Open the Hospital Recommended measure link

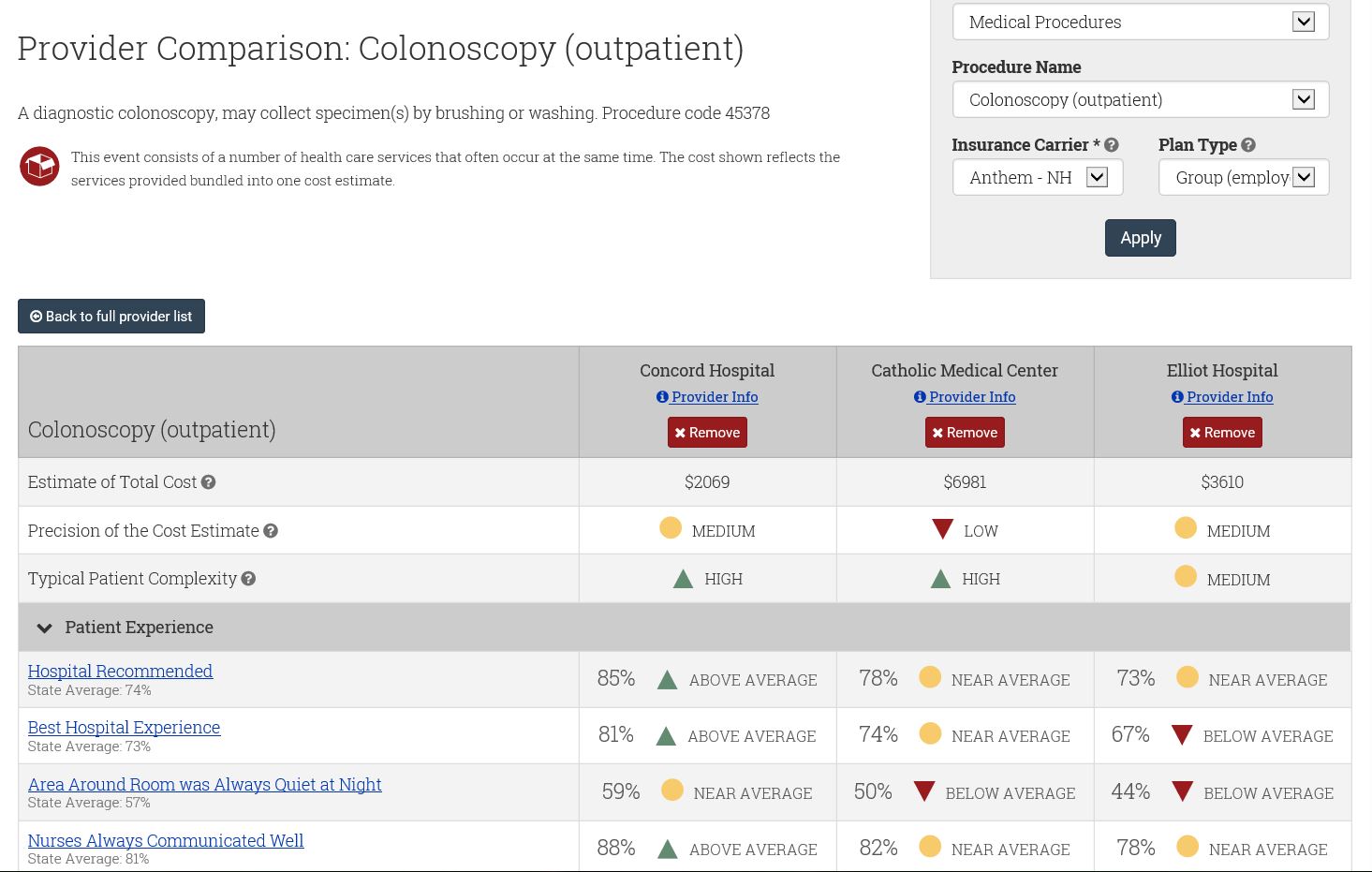click(120, 672)
